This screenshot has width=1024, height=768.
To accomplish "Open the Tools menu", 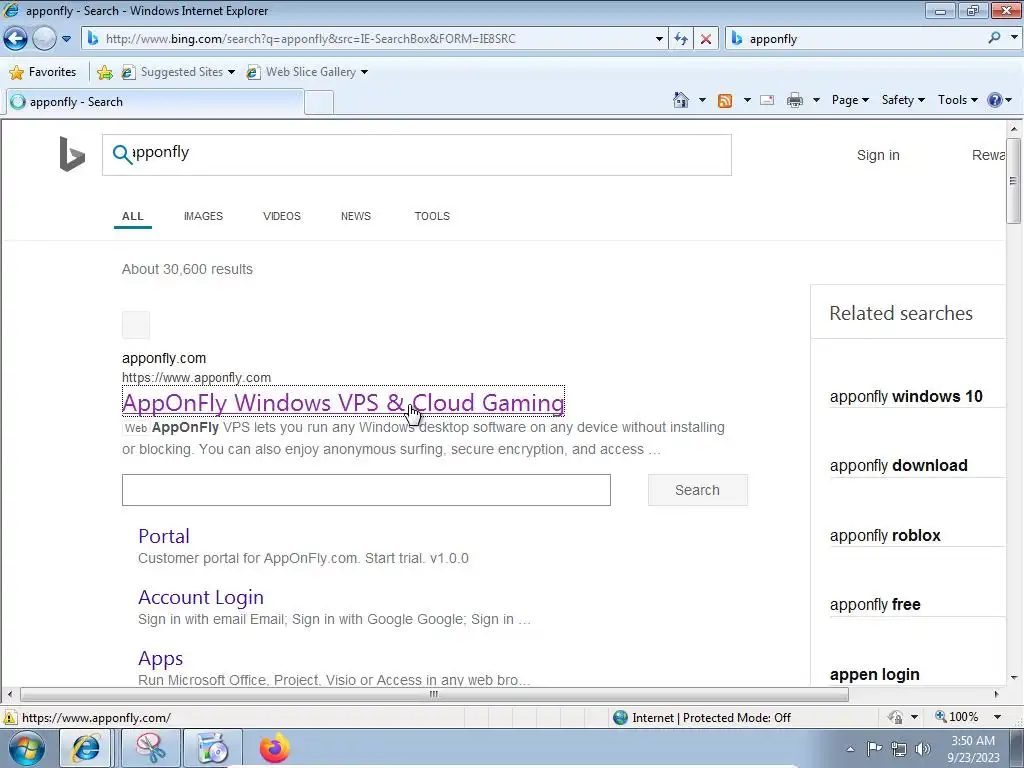I will point(957,100).
